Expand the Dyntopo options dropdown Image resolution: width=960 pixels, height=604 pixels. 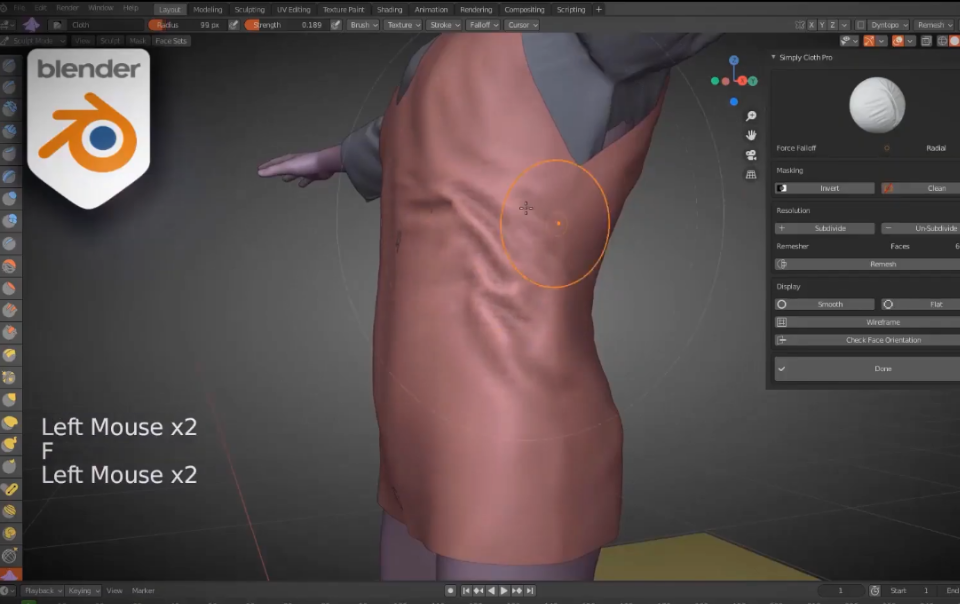click(x=889, y=25)
